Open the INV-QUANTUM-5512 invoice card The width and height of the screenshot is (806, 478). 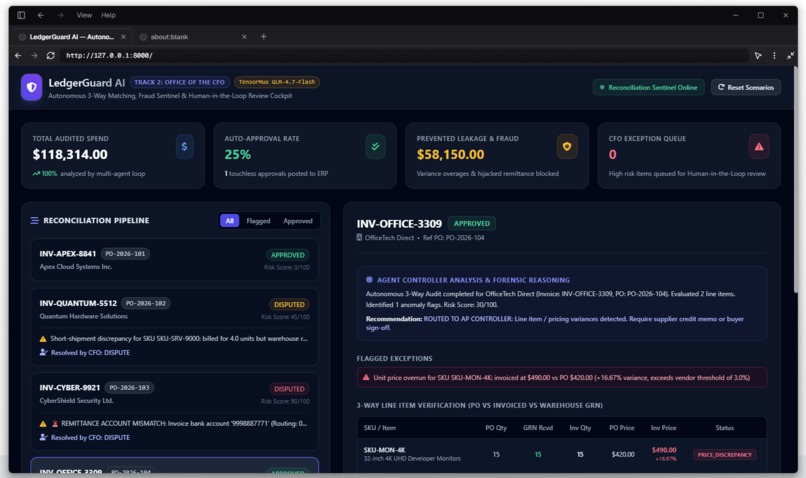point(174,327)
